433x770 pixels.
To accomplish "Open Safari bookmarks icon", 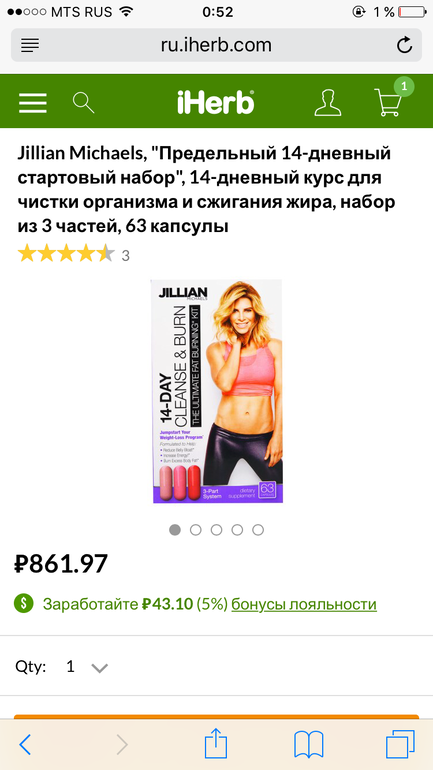I will pos(309,745).
